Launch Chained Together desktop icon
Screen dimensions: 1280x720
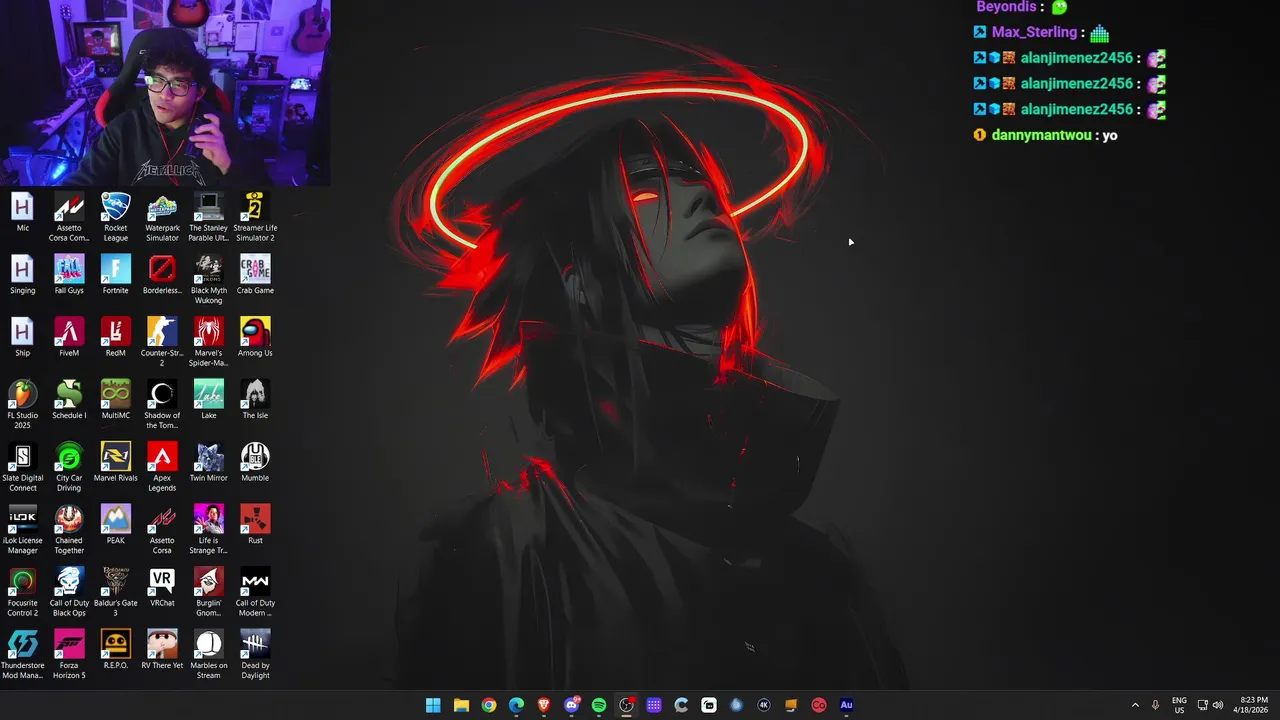click(x=69, y=530)
